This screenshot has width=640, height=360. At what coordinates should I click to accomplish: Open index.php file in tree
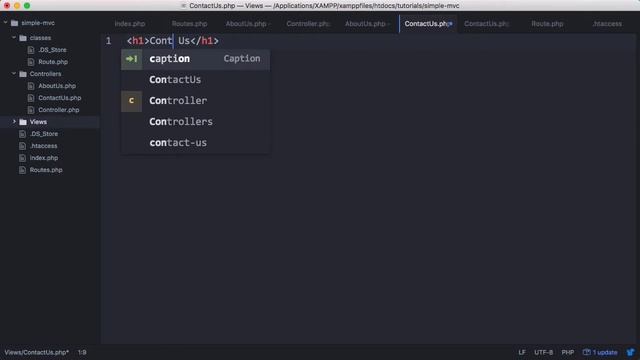tap(44, 158)
